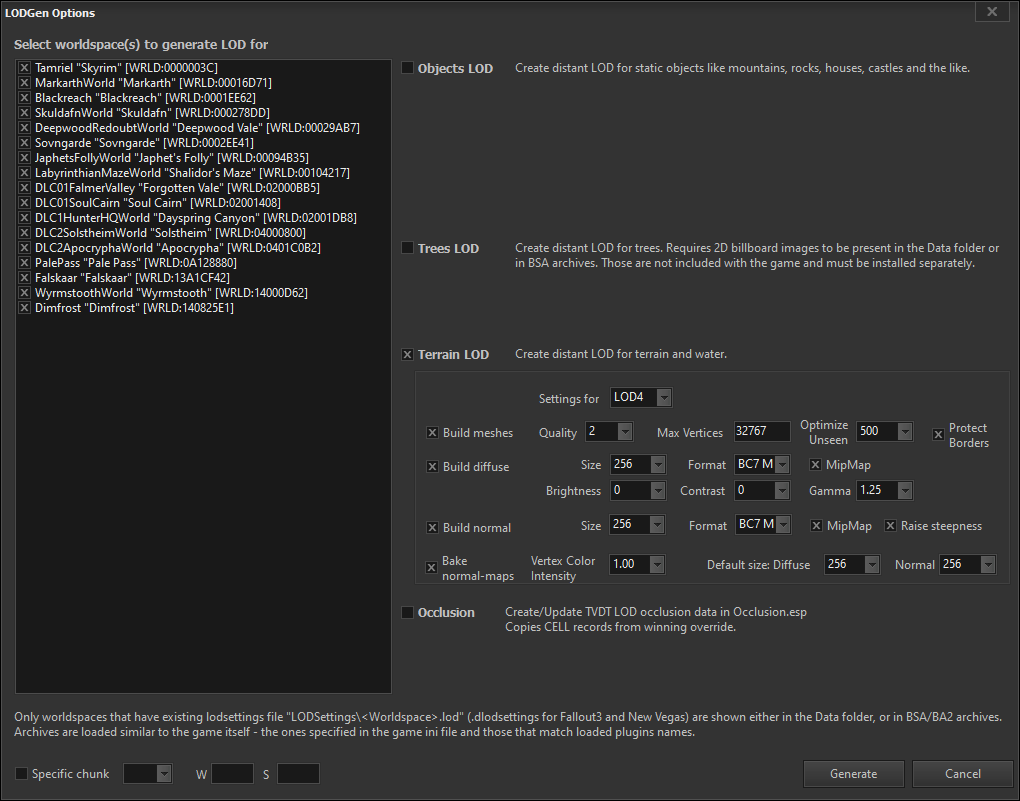Image resolution: width=1020 pixels, height=801 pixels.
Task: Open Build diffuse Format dropdown
Action: [762, 465]
